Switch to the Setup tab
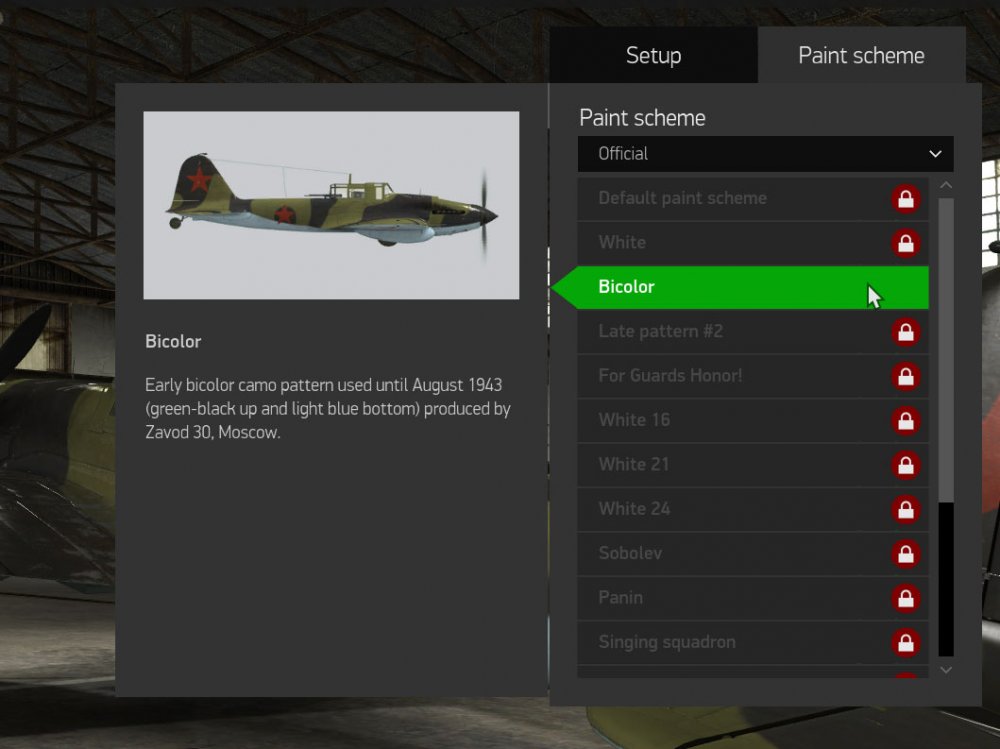 pos(653,56)
